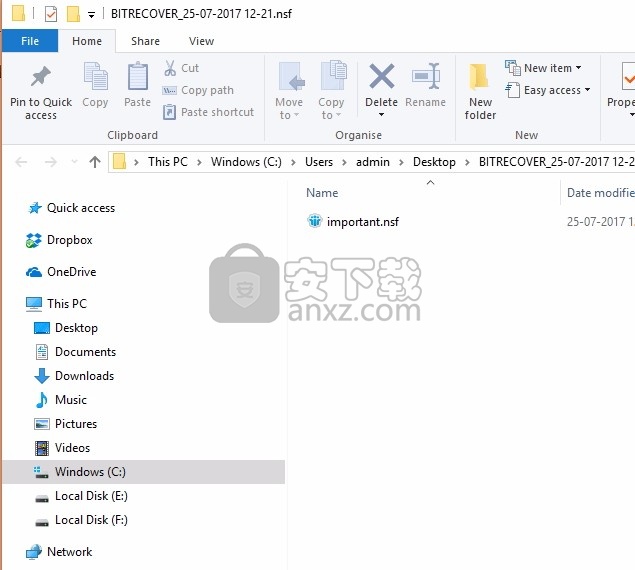The width and height of the screenshot is (635, 570).
Task: Select Windows (C:) in the address bar
Action: (x=246, y=162)
